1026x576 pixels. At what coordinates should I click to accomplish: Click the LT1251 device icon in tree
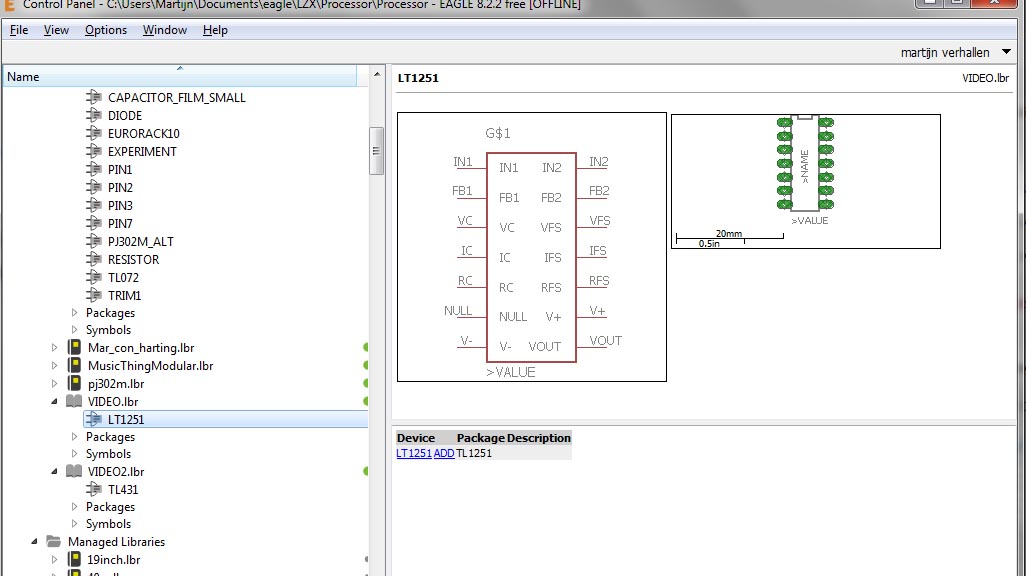coord(94,419)
